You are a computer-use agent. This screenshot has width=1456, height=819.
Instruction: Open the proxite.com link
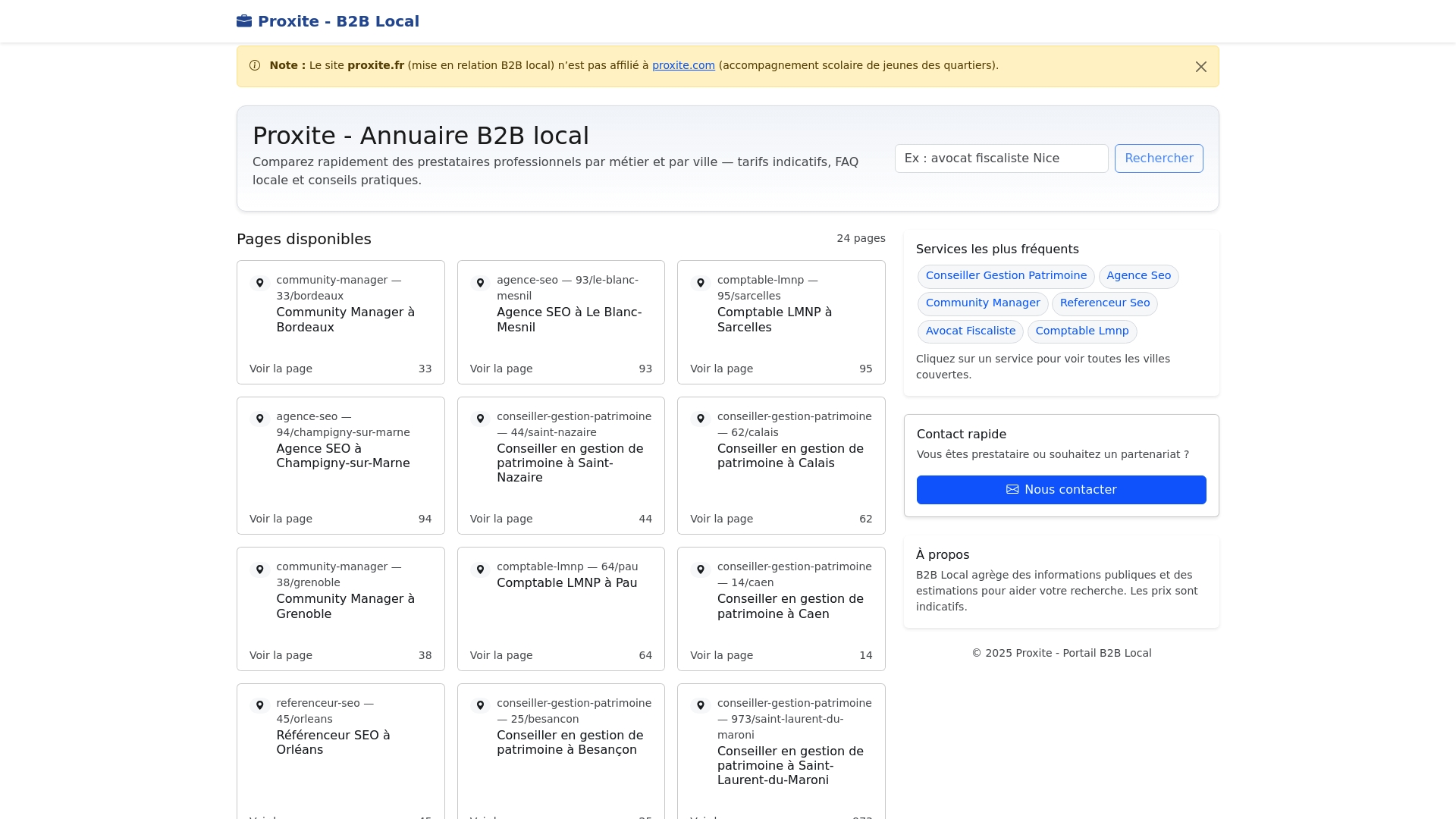(x=683, y=65)
